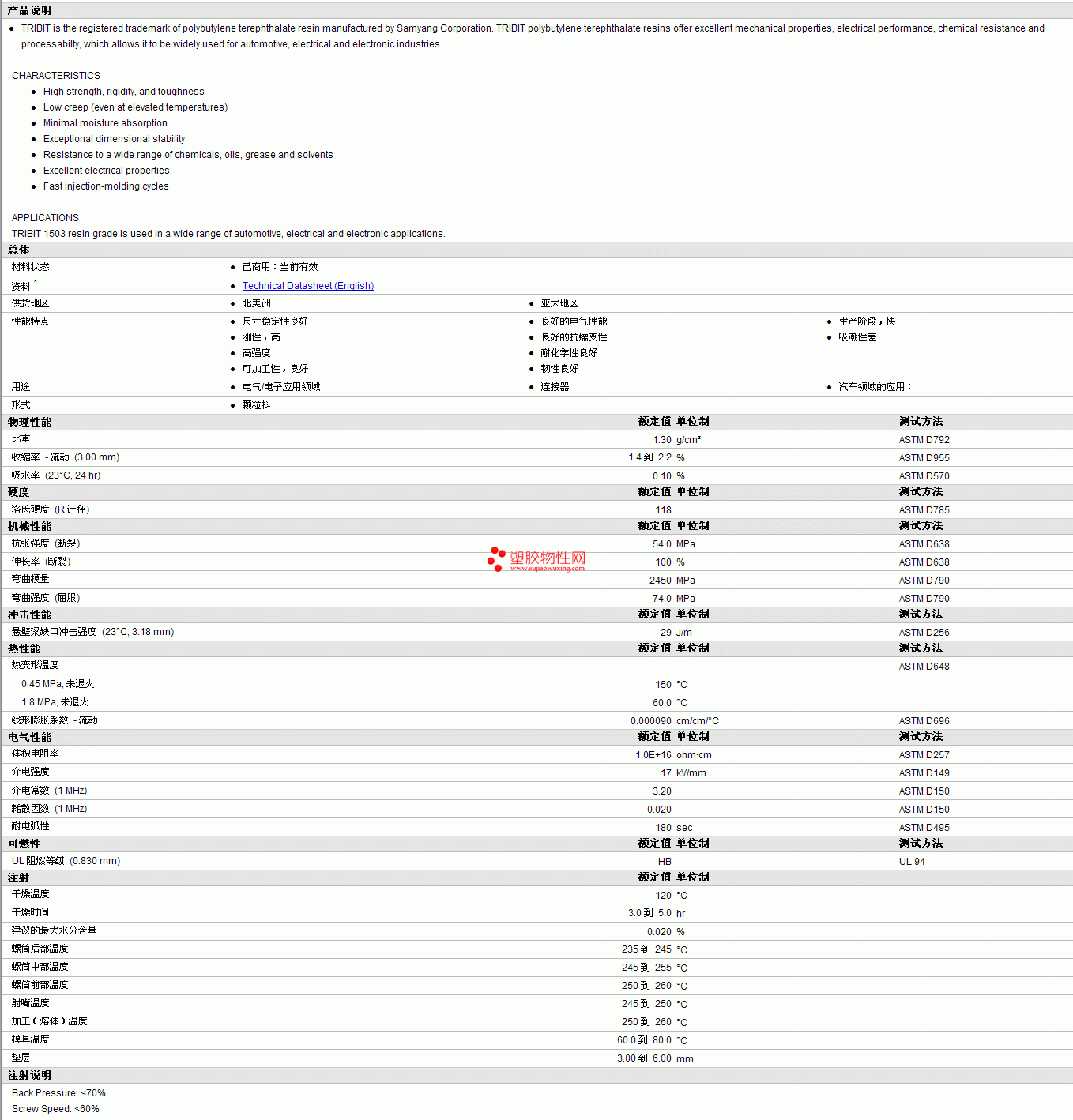Click the 60.0 °C deflection temperature value
Screen dimensions: 1073x1120
(x=662, y=703)
